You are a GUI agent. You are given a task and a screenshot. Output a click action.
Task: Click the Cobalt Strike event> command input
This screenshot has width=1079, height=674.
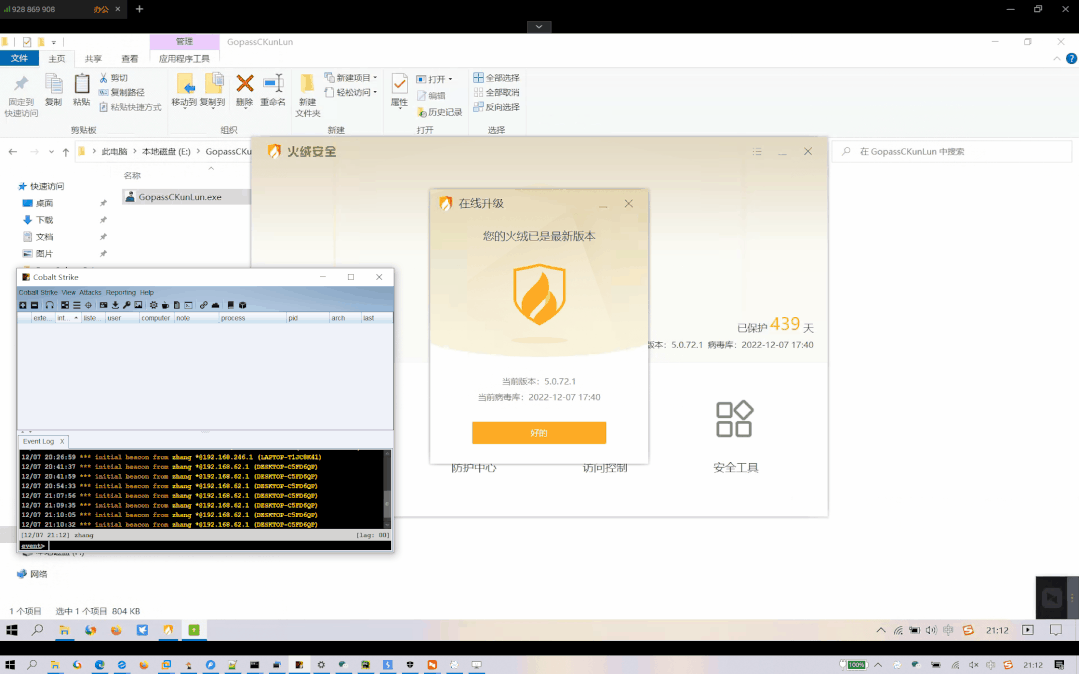[219, 546]
